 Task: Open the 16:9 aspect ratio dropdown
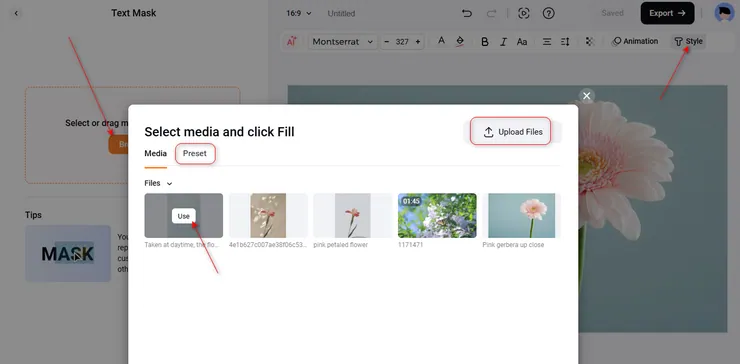(299, 13)
